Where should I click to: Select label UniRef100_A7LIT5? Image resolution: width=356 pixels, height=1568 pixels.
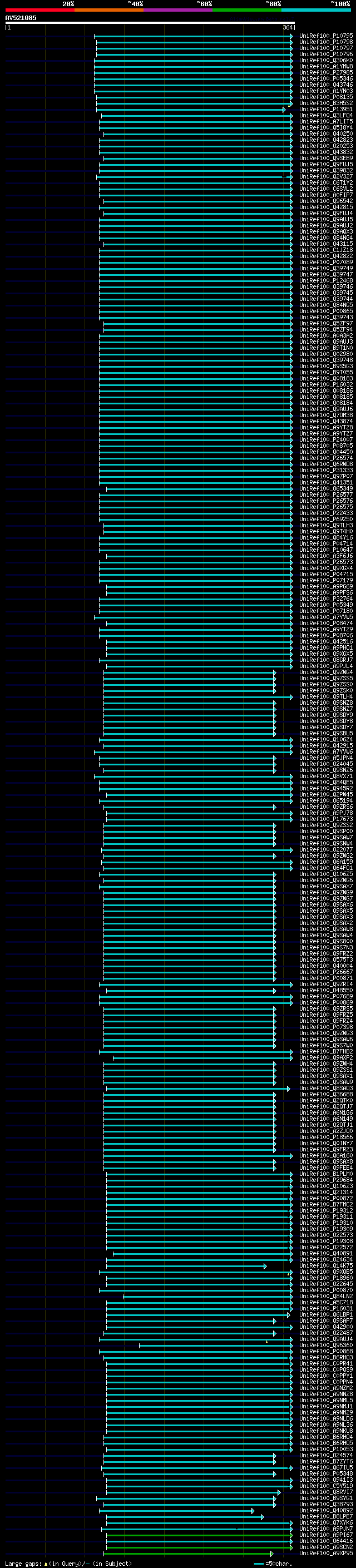pos(325,122)
